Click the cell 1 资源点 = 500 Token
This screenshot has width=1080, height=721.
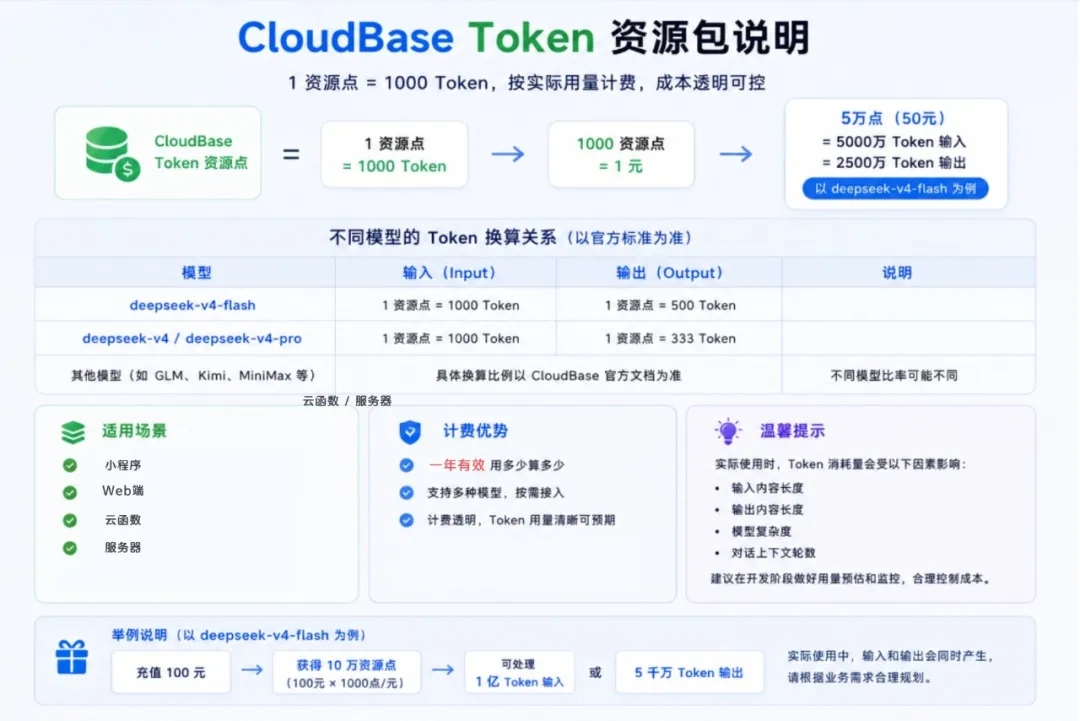(x=670, y=305)
